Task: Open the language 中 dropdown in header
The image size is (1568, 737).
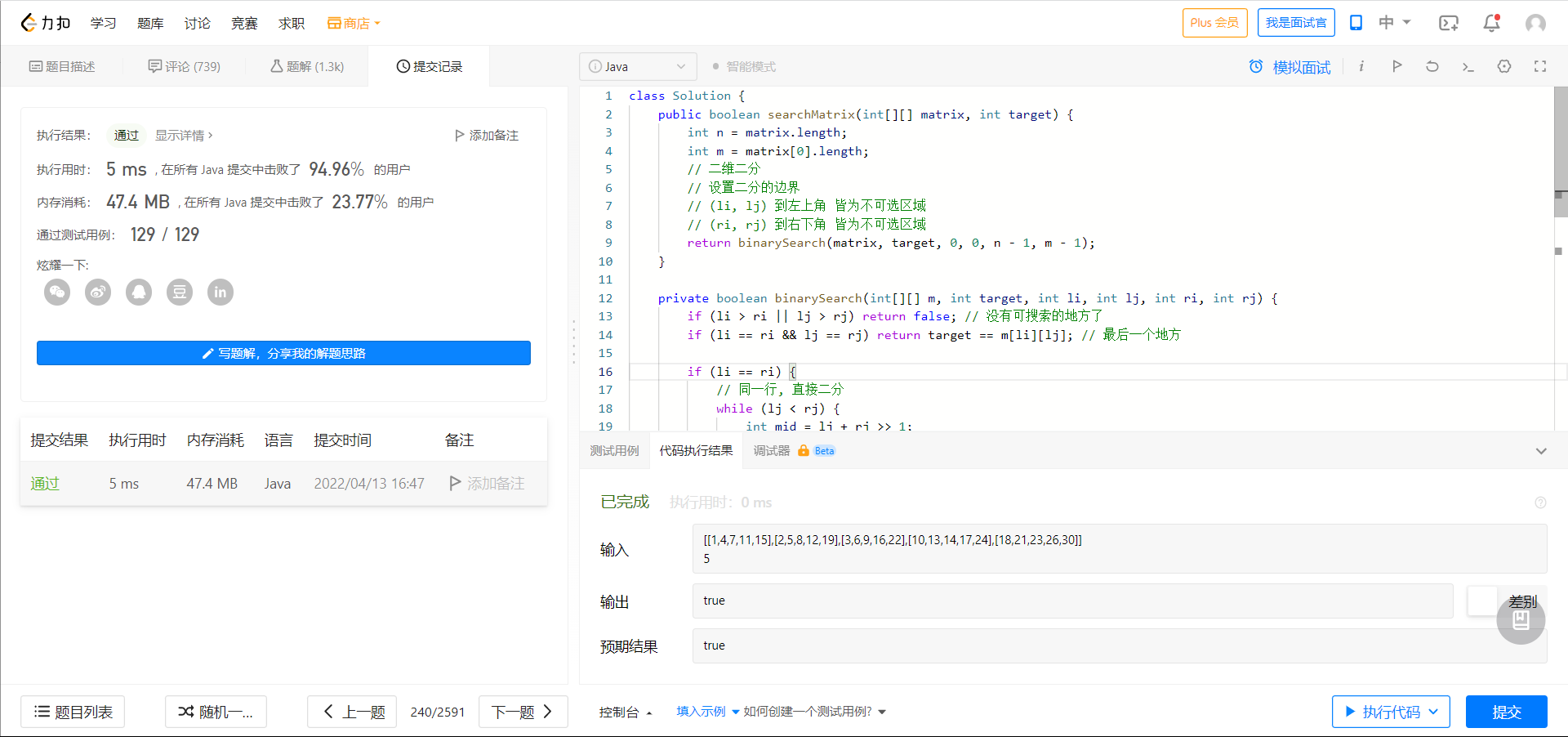Action: 1394,23
